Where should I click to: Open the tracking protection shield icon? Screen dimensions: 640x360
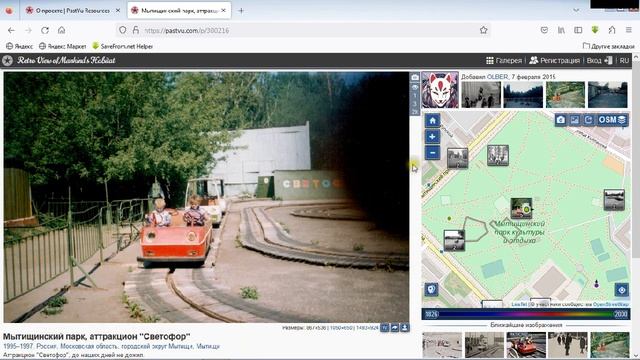click(x=122, y=30)
